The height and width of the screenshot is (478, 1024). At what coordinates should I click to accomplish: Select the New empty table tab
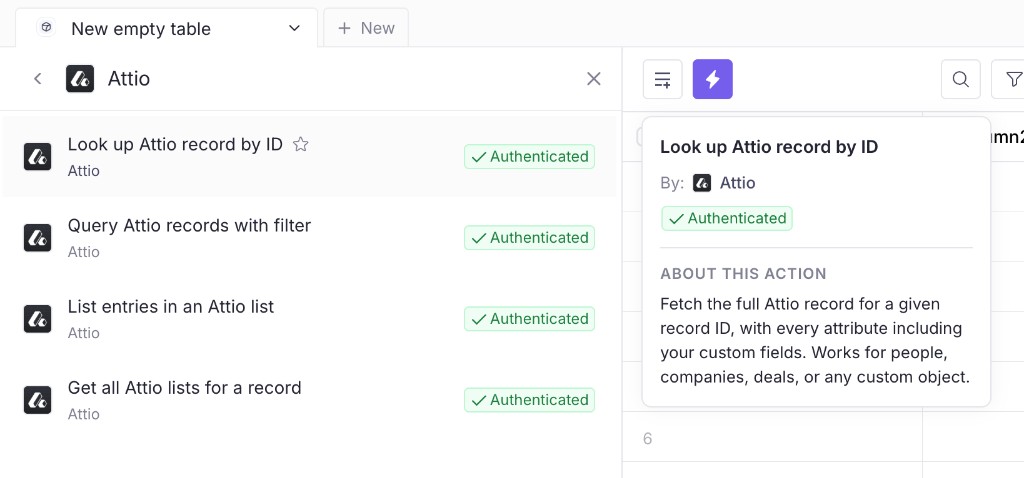(x=167, y=28)
